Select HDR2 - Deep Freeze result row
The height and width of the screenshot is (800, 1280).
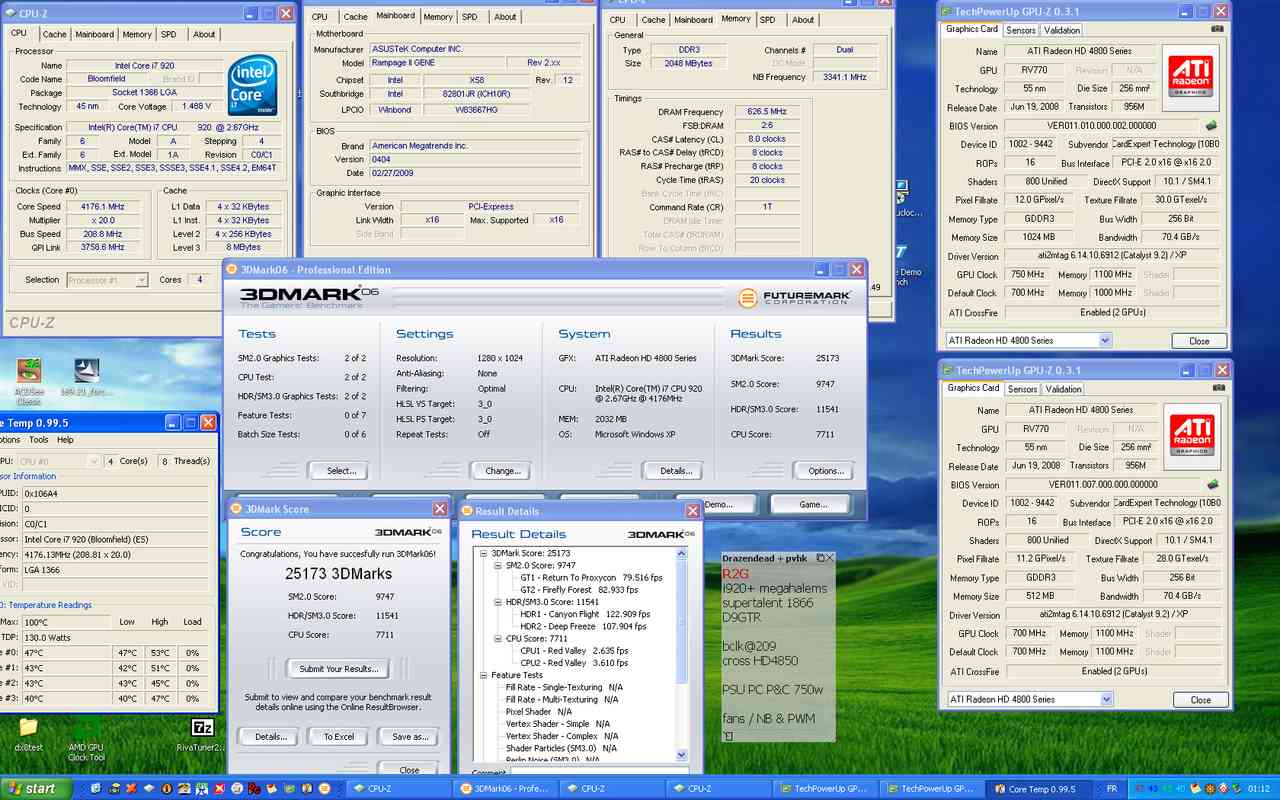584,626
